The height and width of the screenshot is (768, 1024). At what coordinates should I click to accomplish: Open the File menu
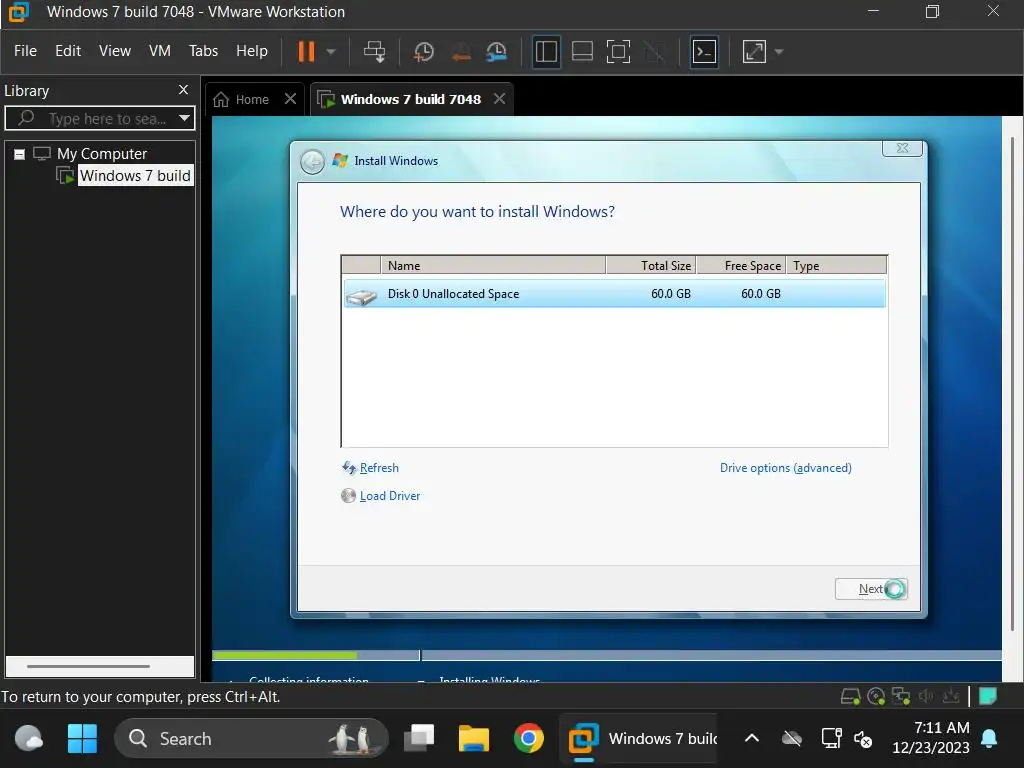[25, 51]
